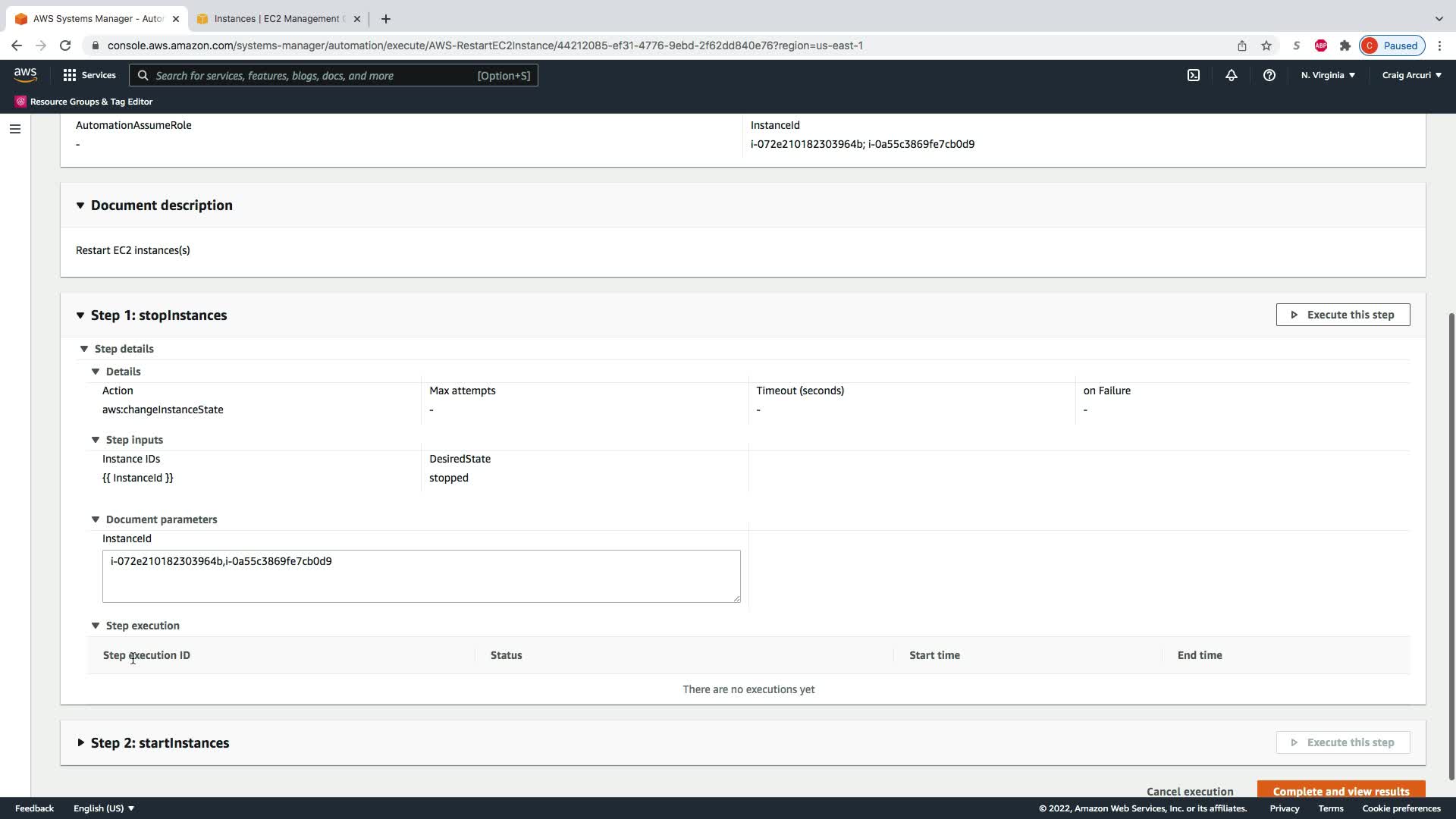Switch to the Instances EC2 Management tab
Image resolution: width=1456 pixels, height=819 pixels.
click(277, 19)
